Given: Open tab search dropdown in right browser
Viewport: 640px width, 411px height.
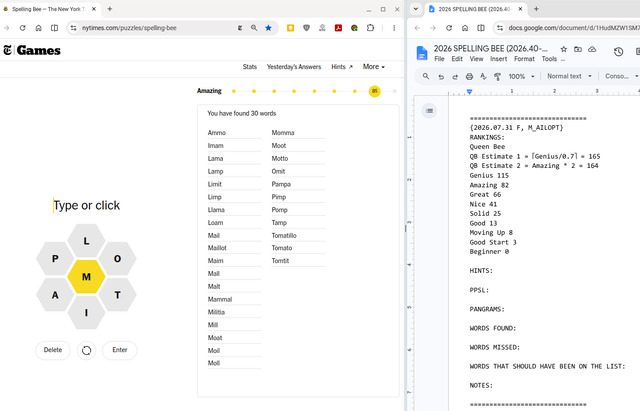Looking at the screenshot, I should click(416, 9).
